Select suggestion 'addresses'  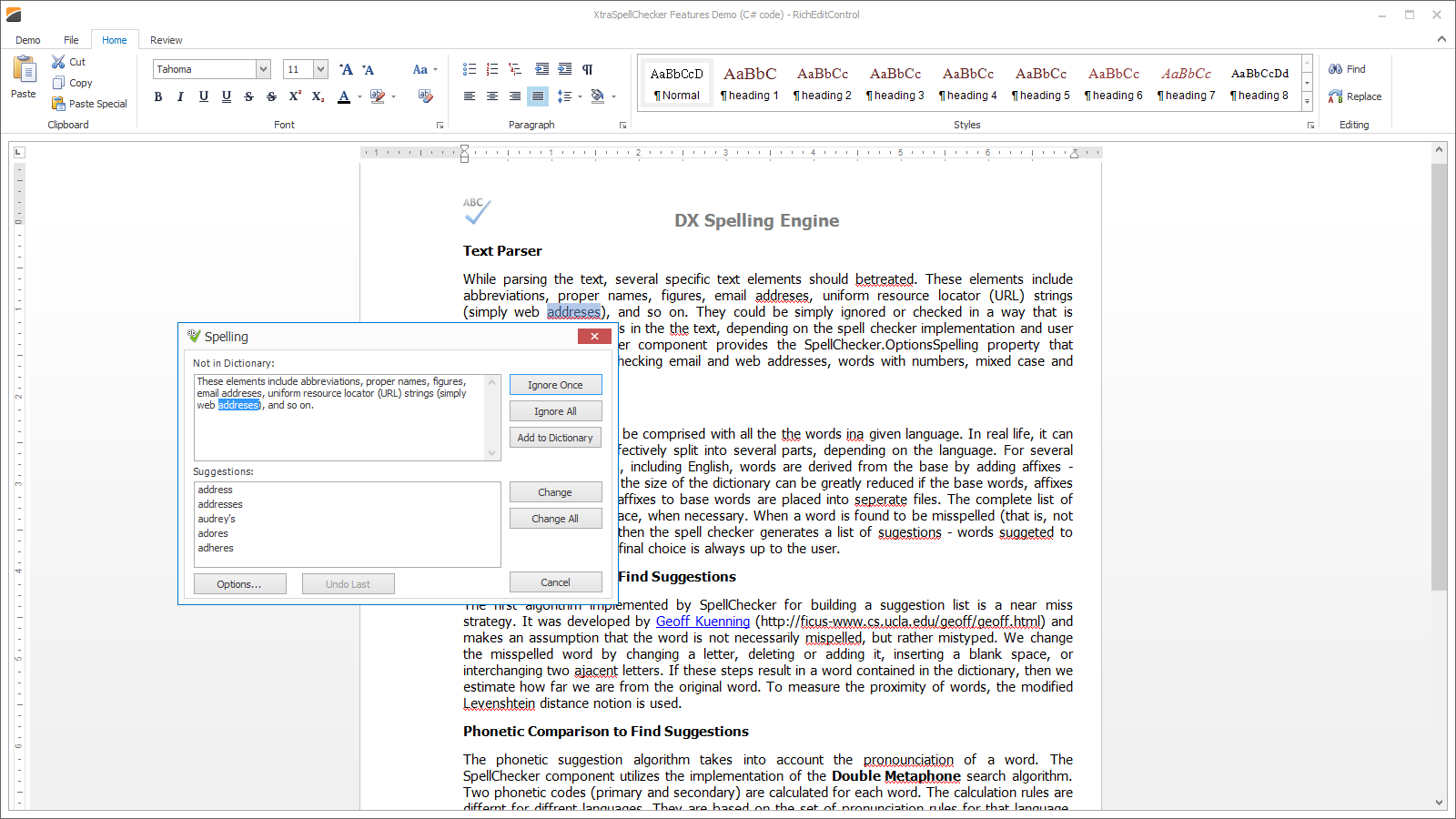pos(220,504)
